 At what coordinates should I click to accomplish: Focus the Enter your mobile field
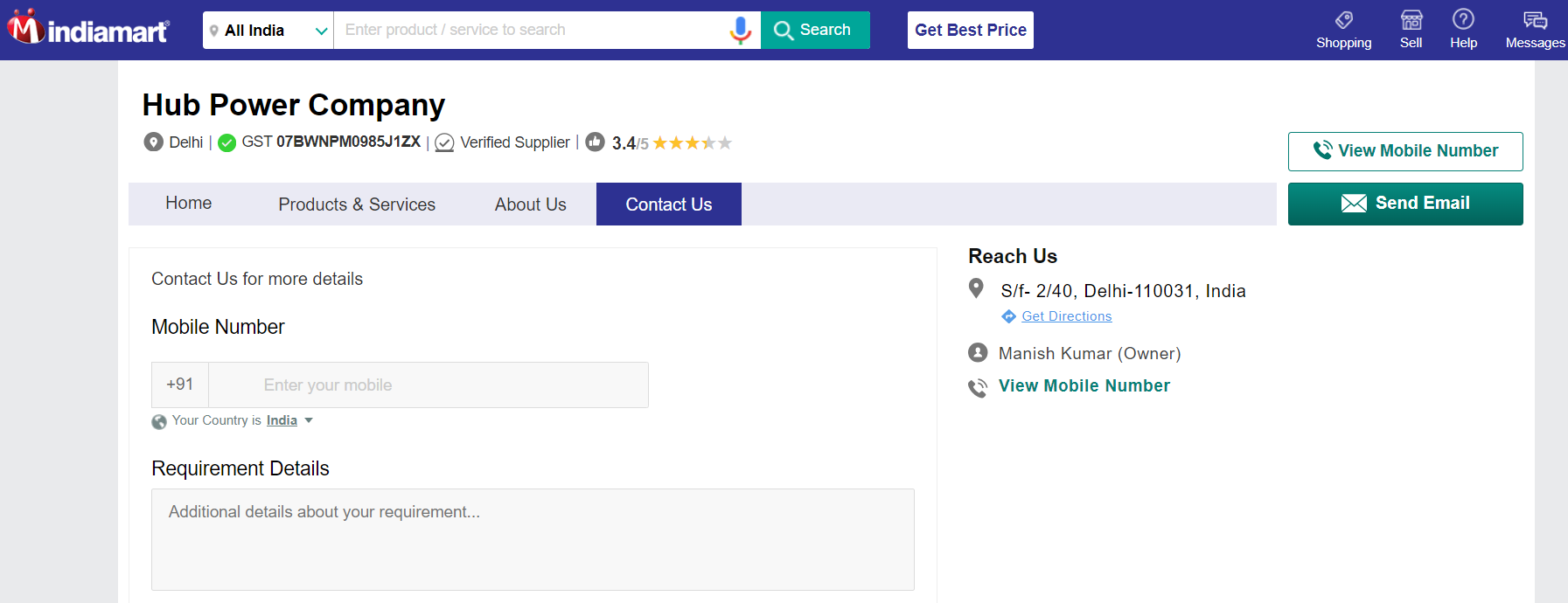click(429, 385)
